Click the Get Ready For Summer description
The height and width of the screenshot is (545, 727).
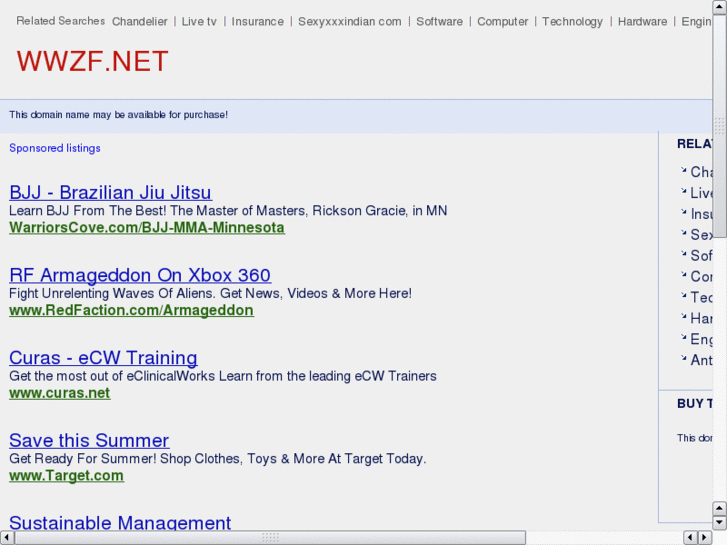tap(217, 458)
